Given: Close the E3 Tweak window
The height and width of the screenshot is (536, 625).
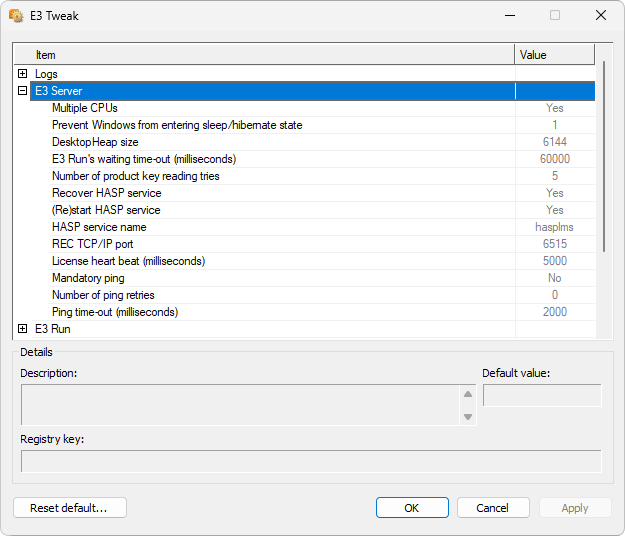Looking at the screenshot, I should (x=600, y=16).
